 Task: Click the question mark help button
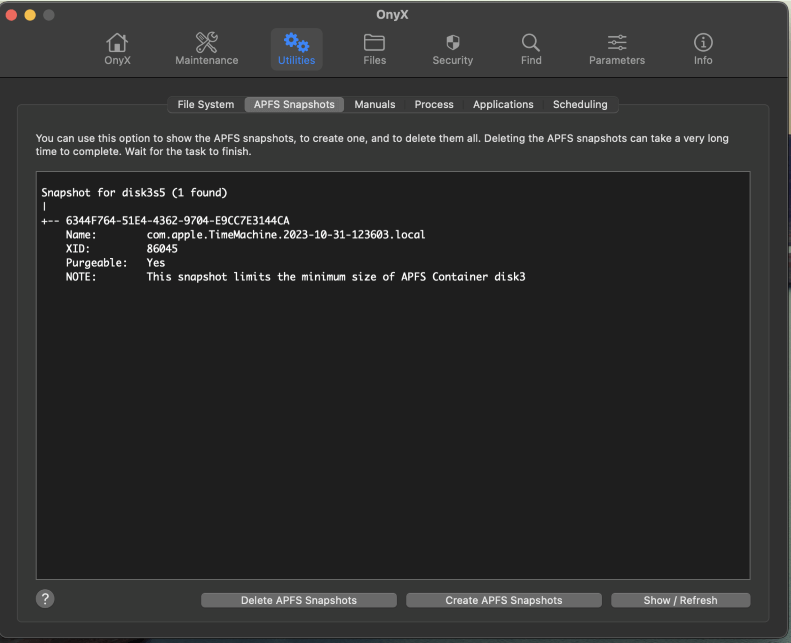(x=45, y=599)
